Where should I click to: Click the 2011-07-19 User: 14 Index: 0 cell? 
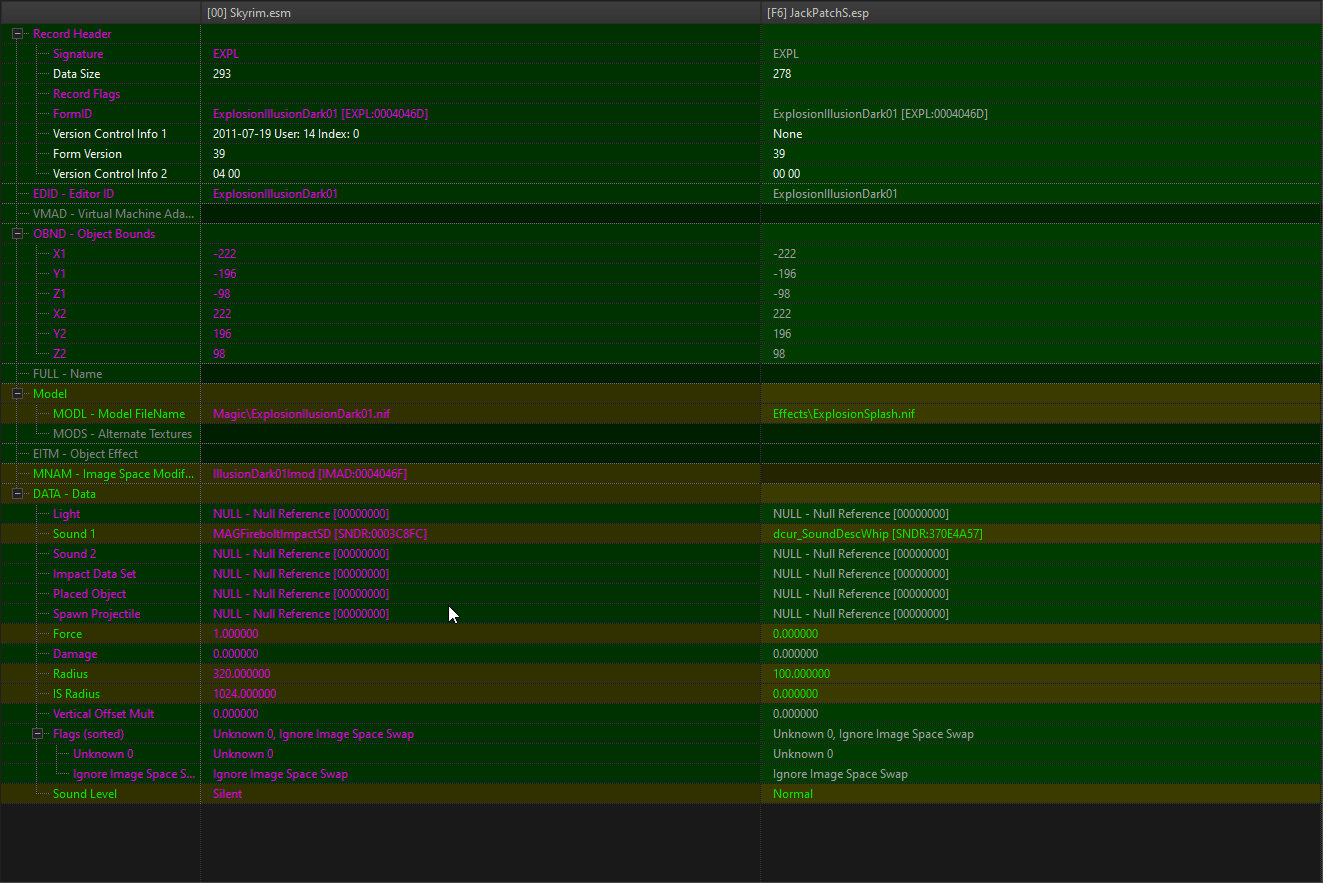pos(286,134)
